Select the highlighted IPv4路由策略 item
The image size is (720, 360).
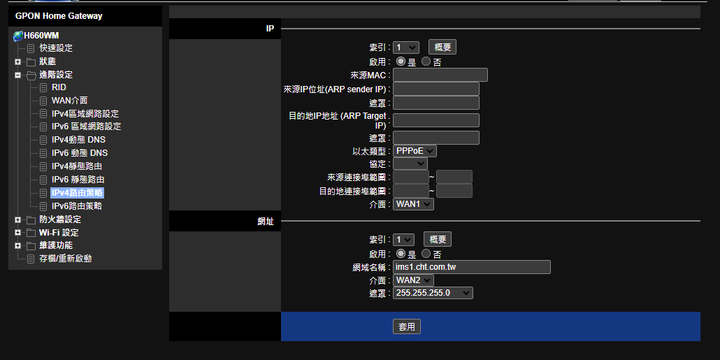point(77,193)
